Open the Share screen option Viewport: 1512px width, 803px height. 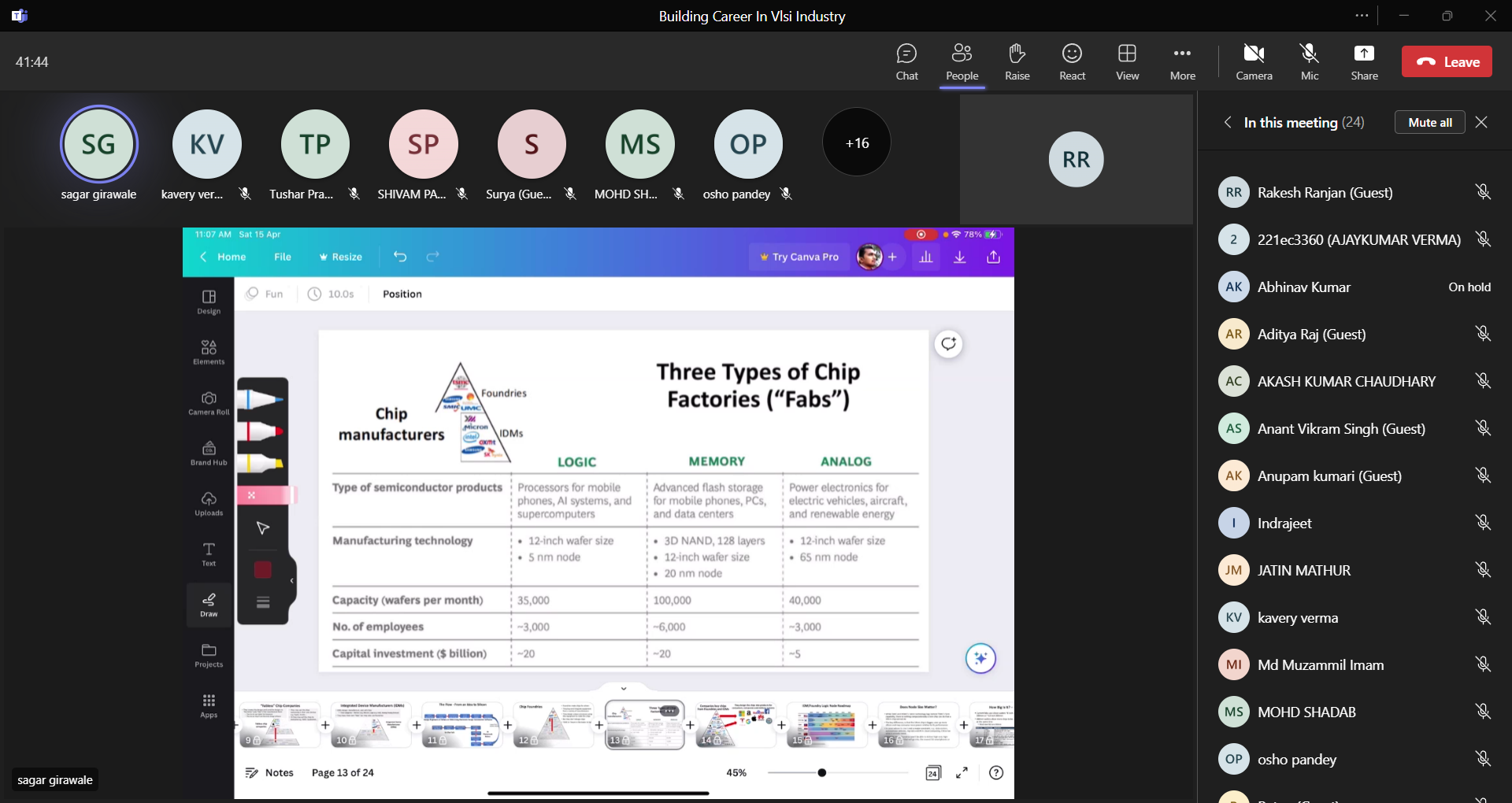1364,62
